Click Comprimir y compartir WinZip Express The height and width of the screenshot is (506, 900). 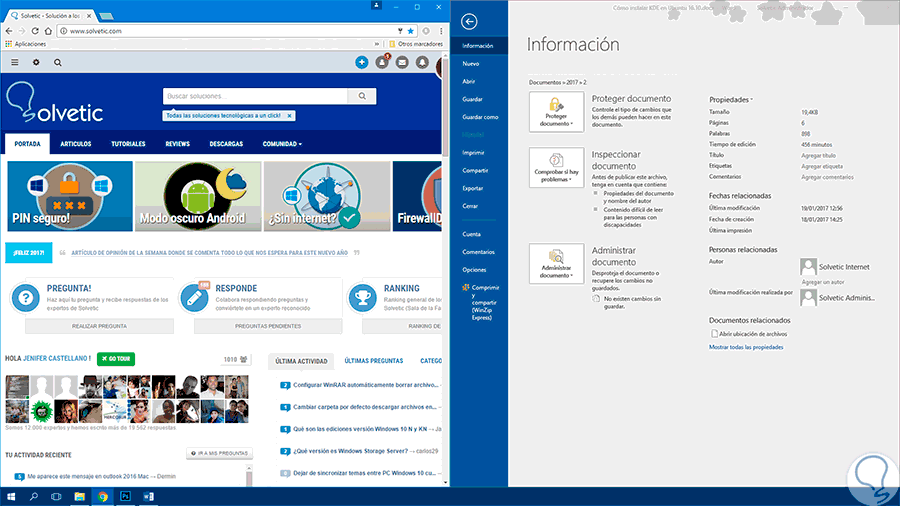point(481,302)
